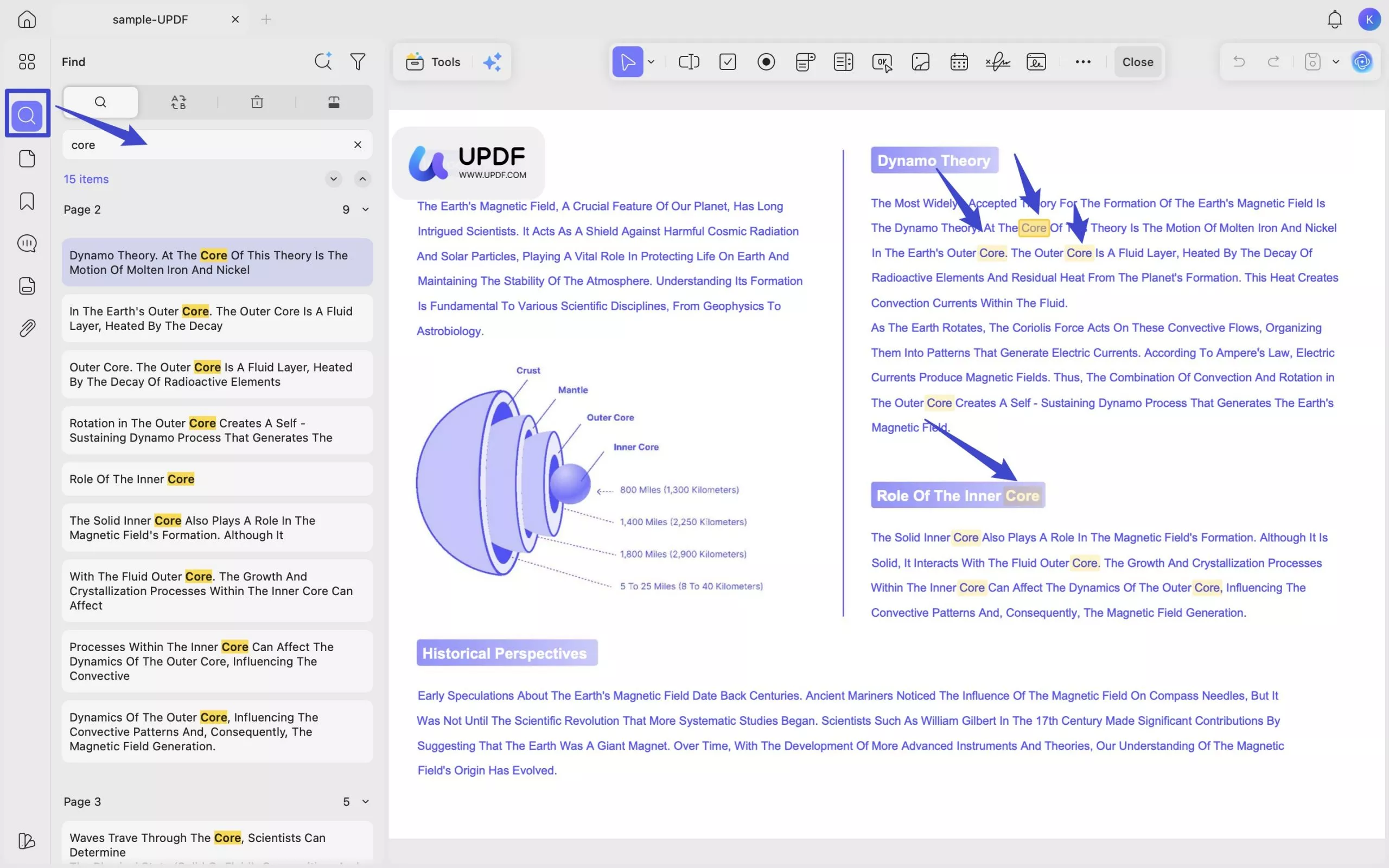Open the UPDF AI assistant

(x=1362, y=61)
